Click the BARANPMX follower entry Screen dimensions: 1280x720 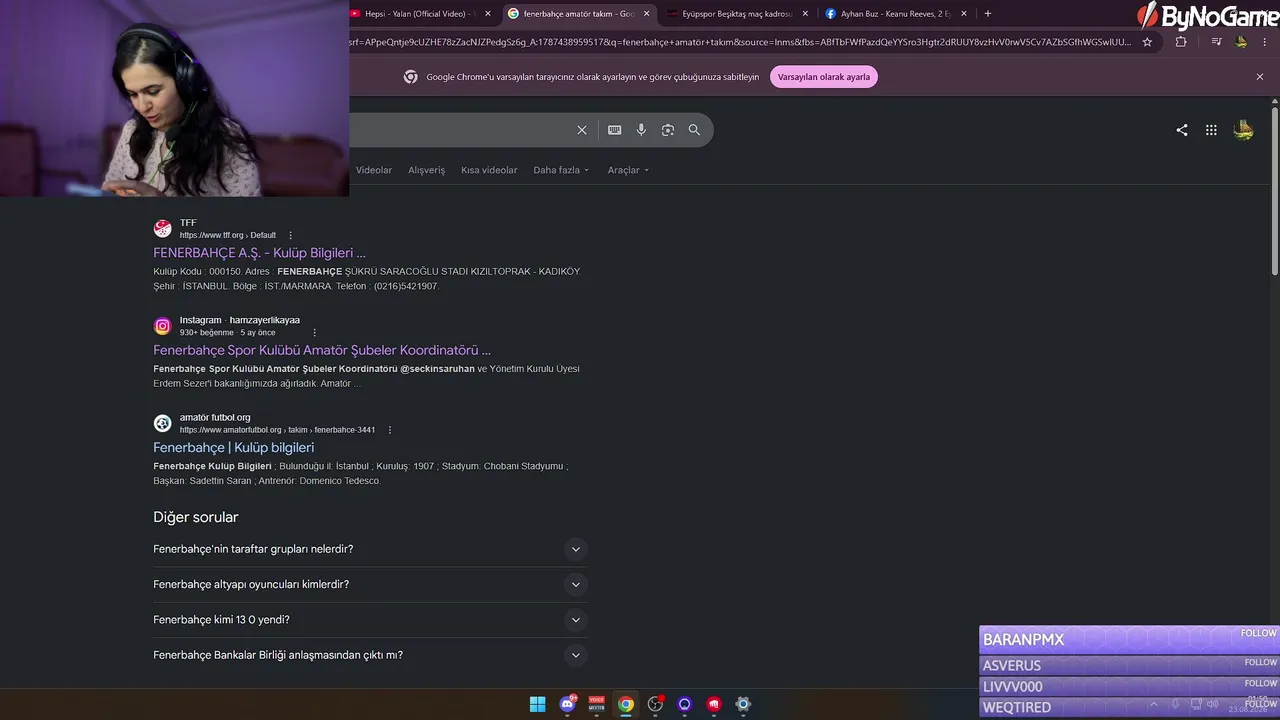click(1129, 640)
